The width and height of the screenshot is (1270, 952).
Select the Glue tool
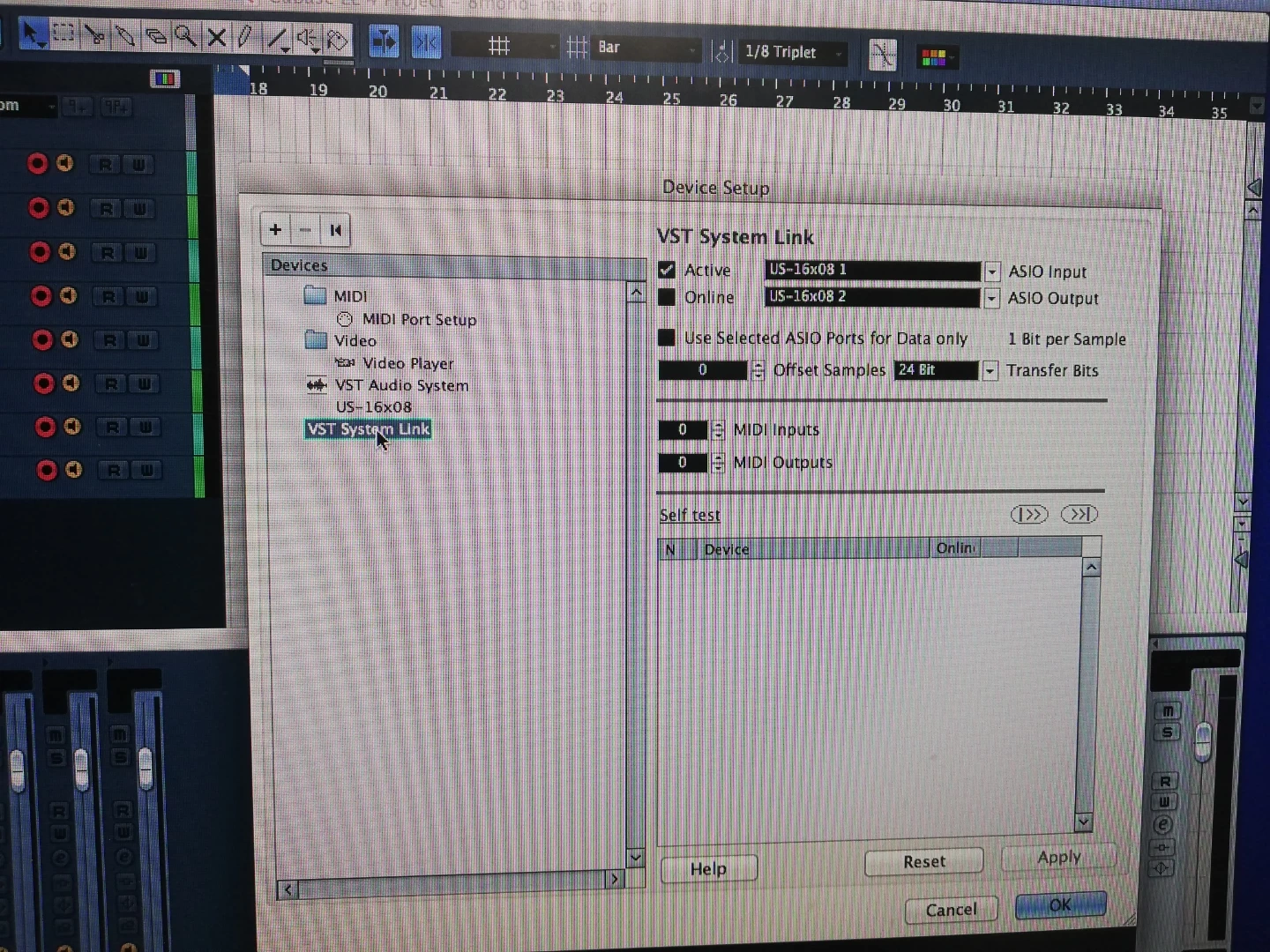pos(125,36)
